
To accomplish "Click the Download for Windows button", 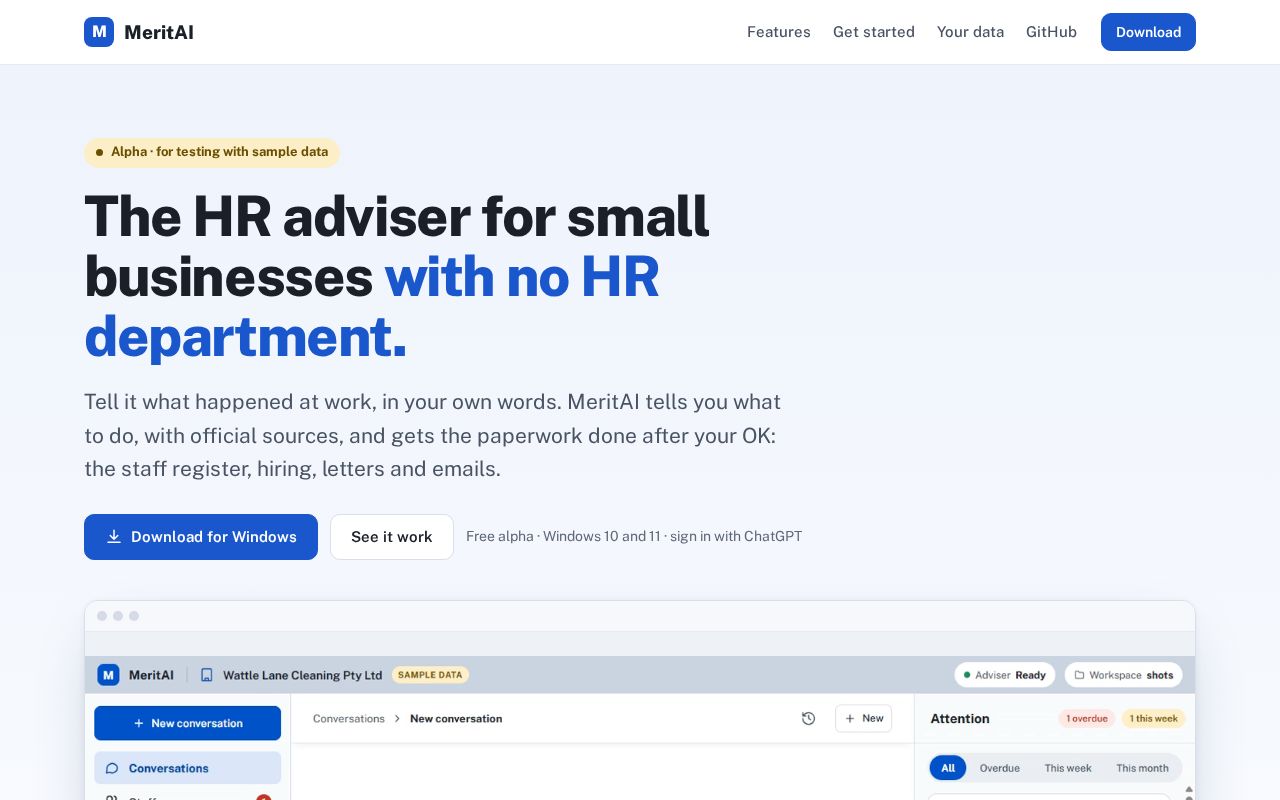I will click(x=201, y=537).
